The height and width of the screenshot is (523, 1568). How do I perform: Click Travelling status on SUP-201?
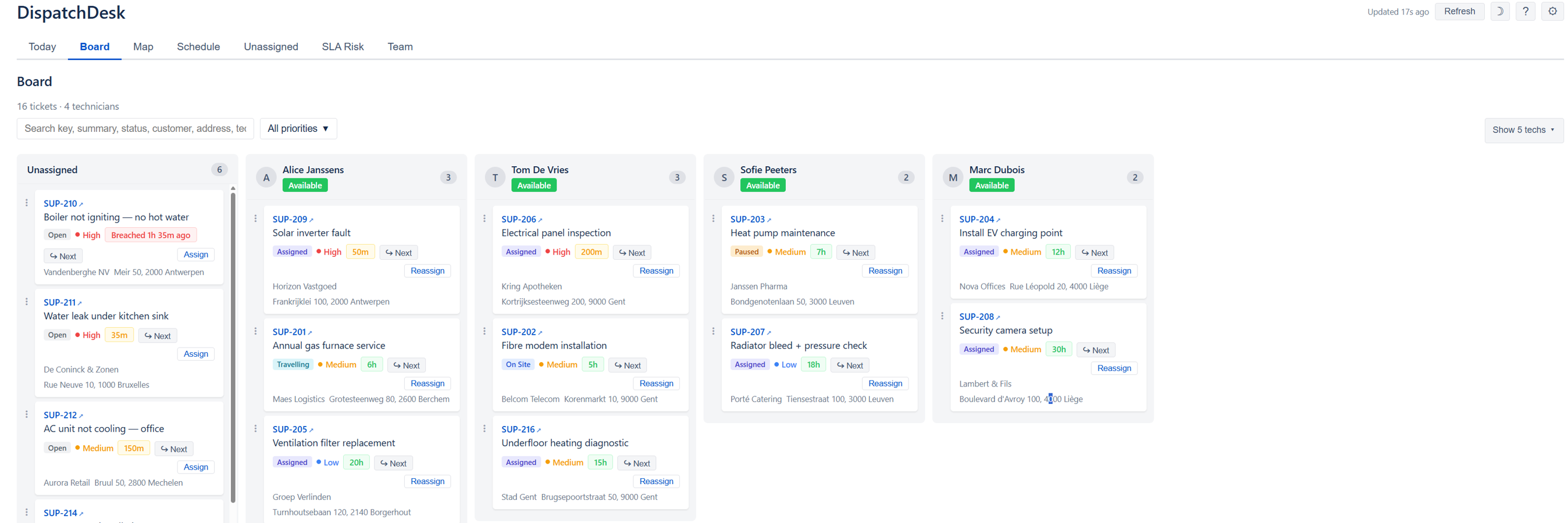pos(293,364)
